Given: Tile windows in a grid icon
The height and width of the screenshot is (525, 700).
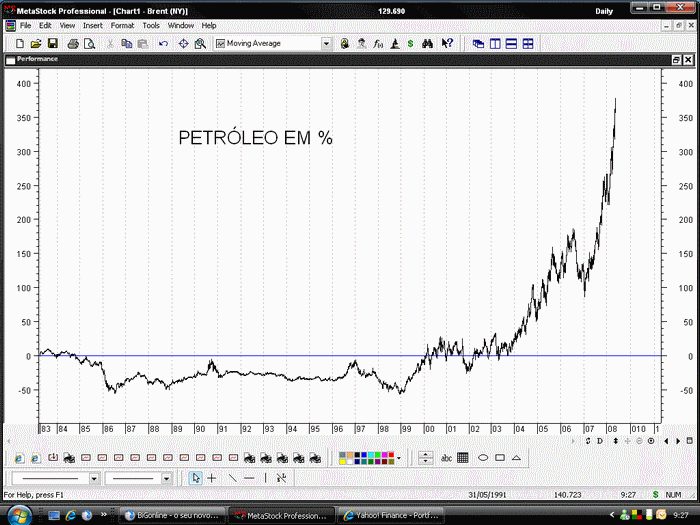Looking at the screenshot, I should click(x=528, y=44).
